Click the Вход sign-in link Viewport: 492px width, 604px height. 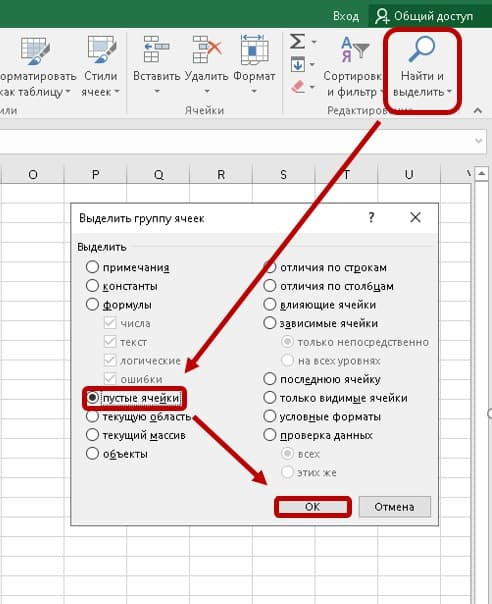point(346,16)
